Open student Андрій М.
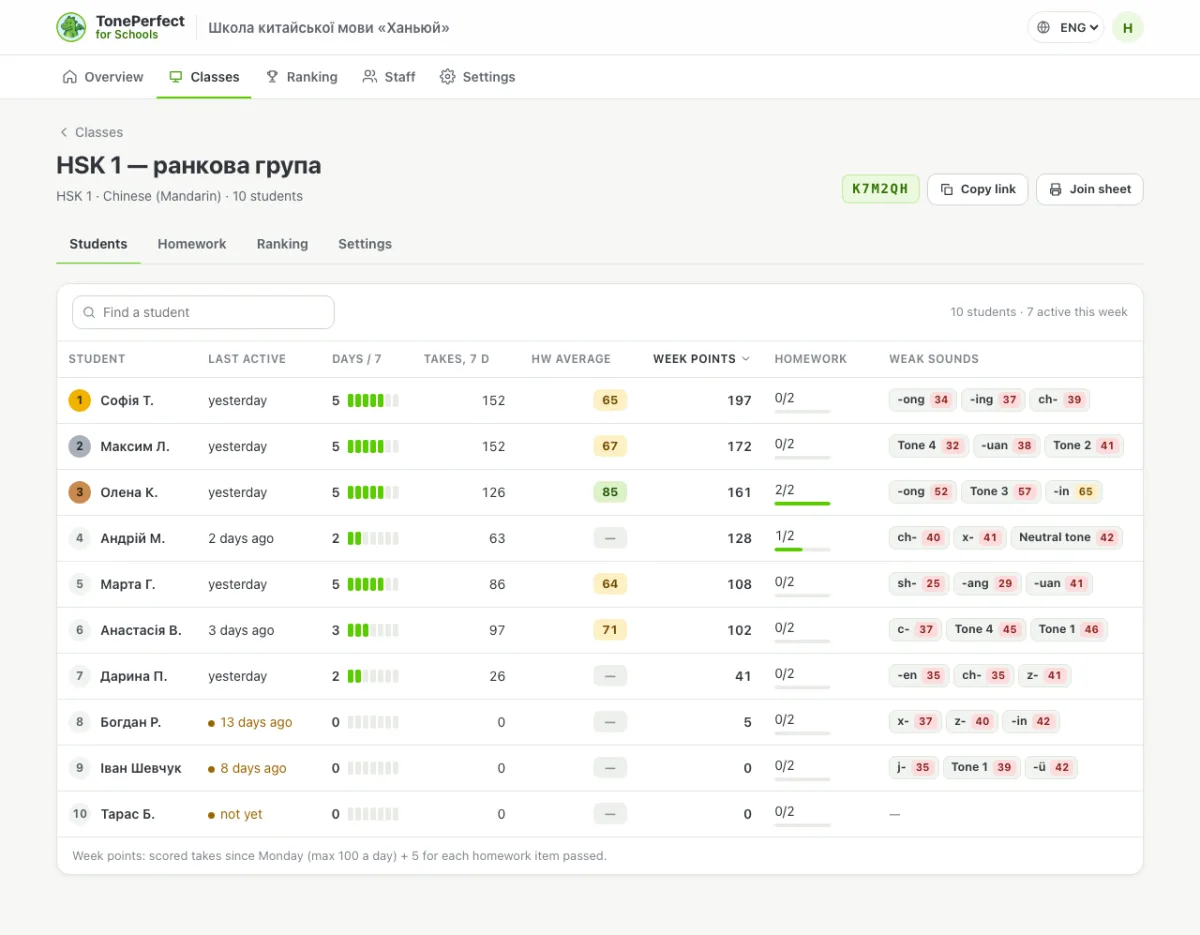 click(x=133, y=538)
